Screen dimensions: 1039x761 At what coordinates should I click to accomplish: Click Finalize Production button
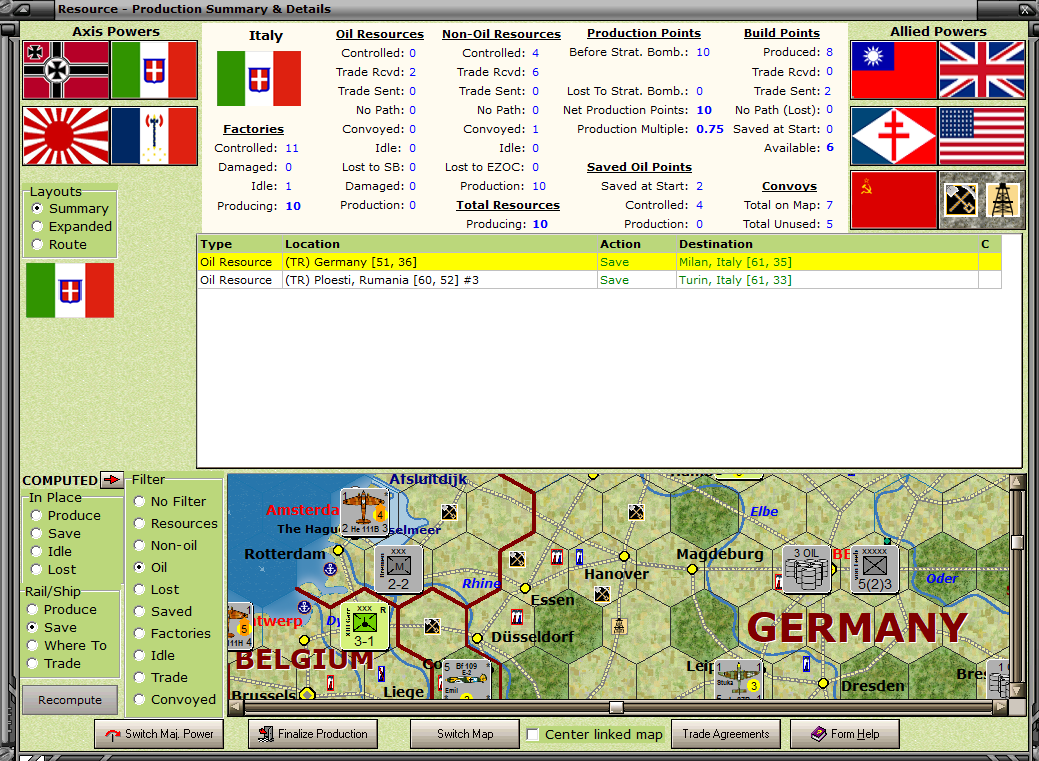pos(313,734)
